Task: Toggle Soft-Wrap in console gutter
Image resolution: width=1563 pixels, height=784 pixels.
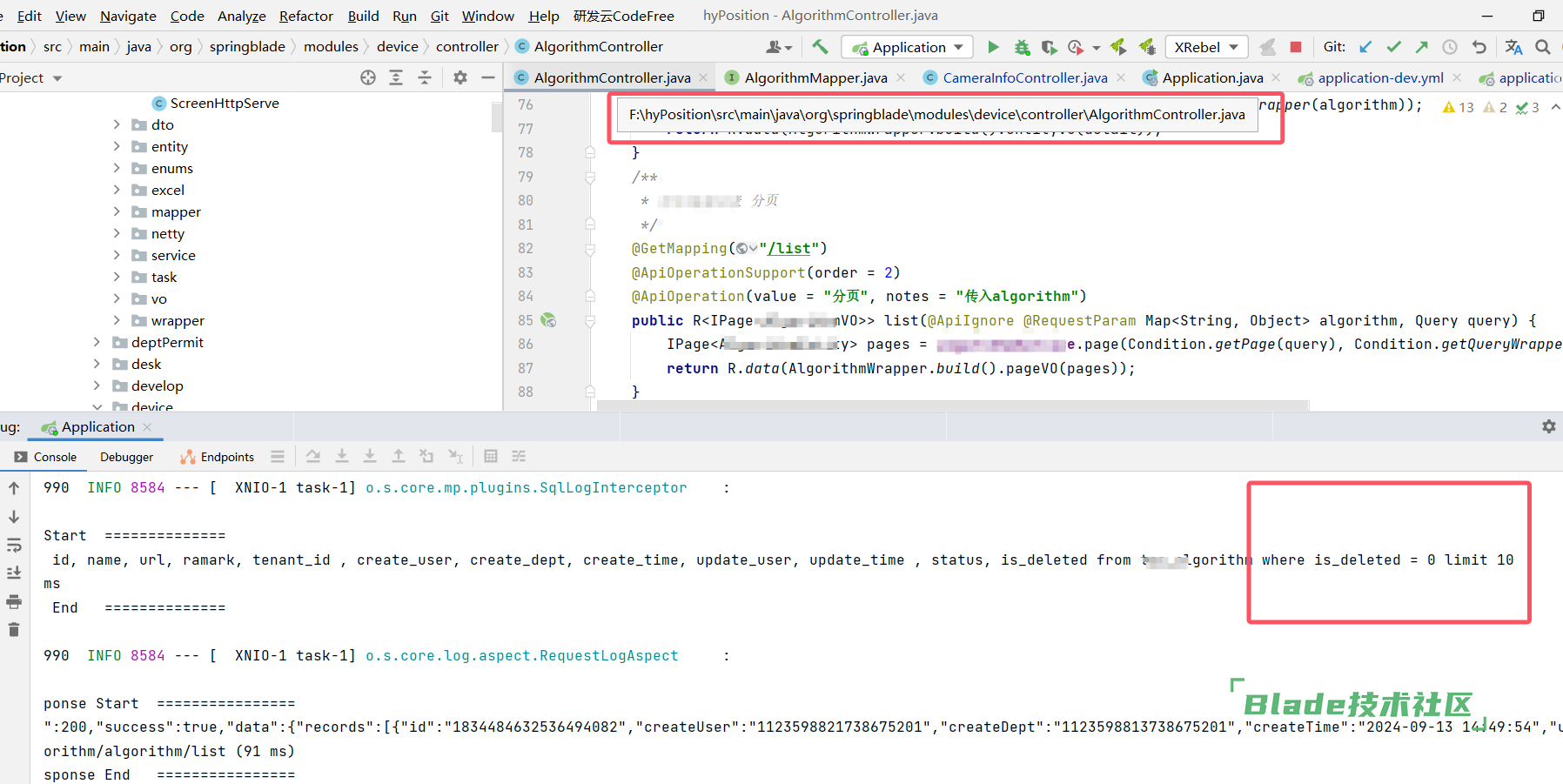Action: (14, 546)
